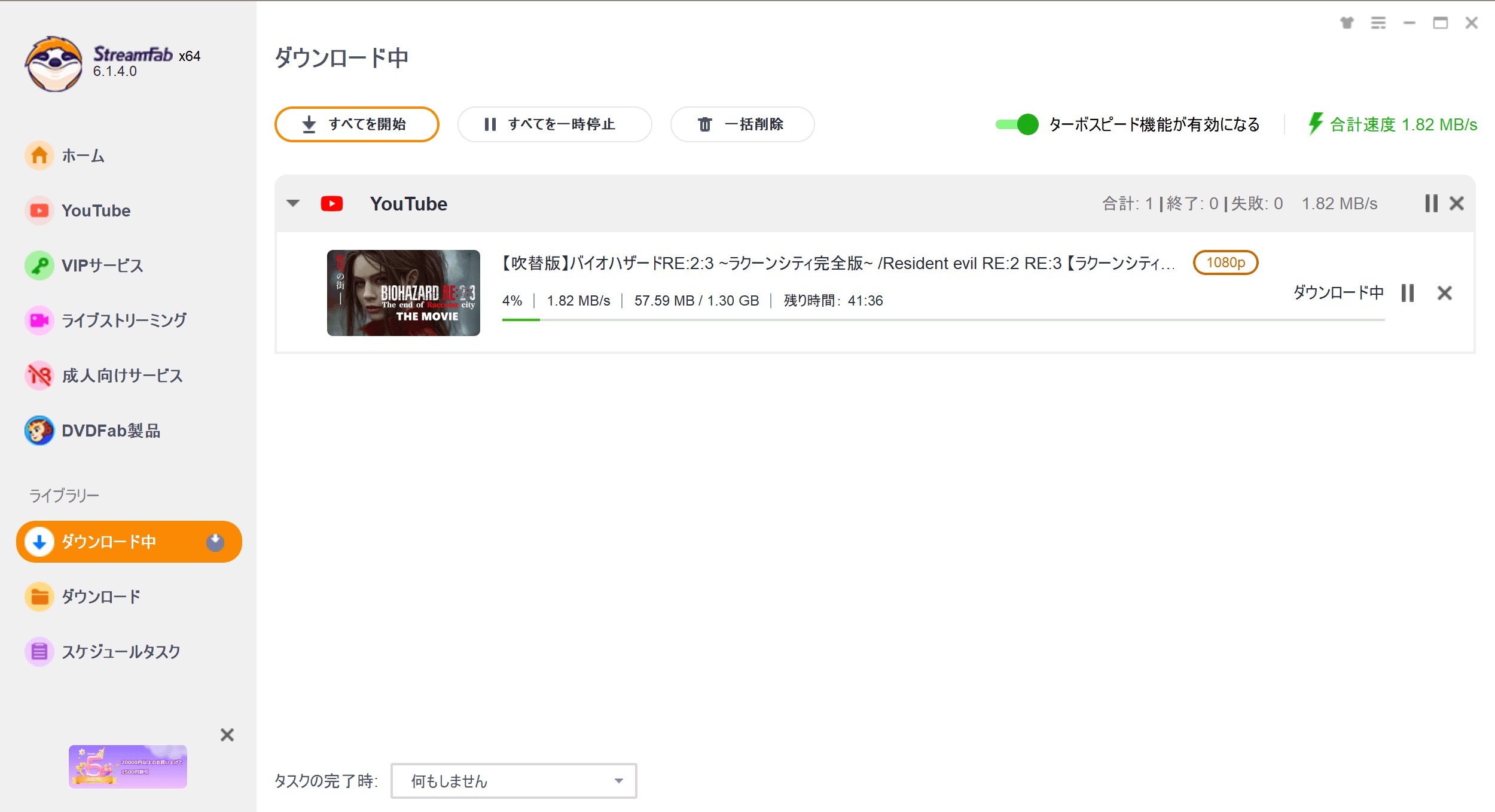Toggle the turbo speed switch off
The width and height of the screenshot is (1495, 812).
point(1017,124)
